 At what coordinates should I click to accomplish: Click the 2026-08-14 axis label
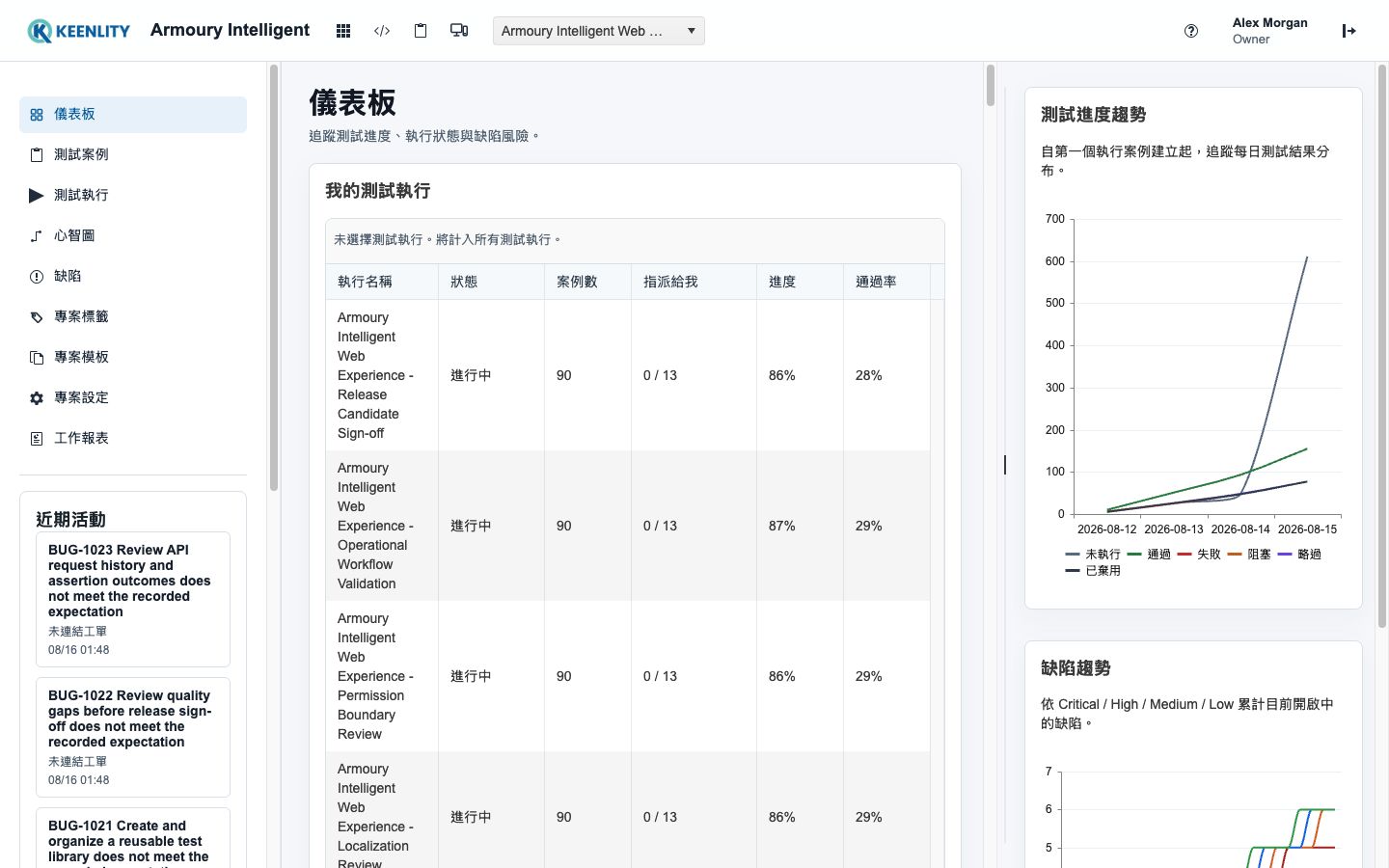pos(1240,529)
